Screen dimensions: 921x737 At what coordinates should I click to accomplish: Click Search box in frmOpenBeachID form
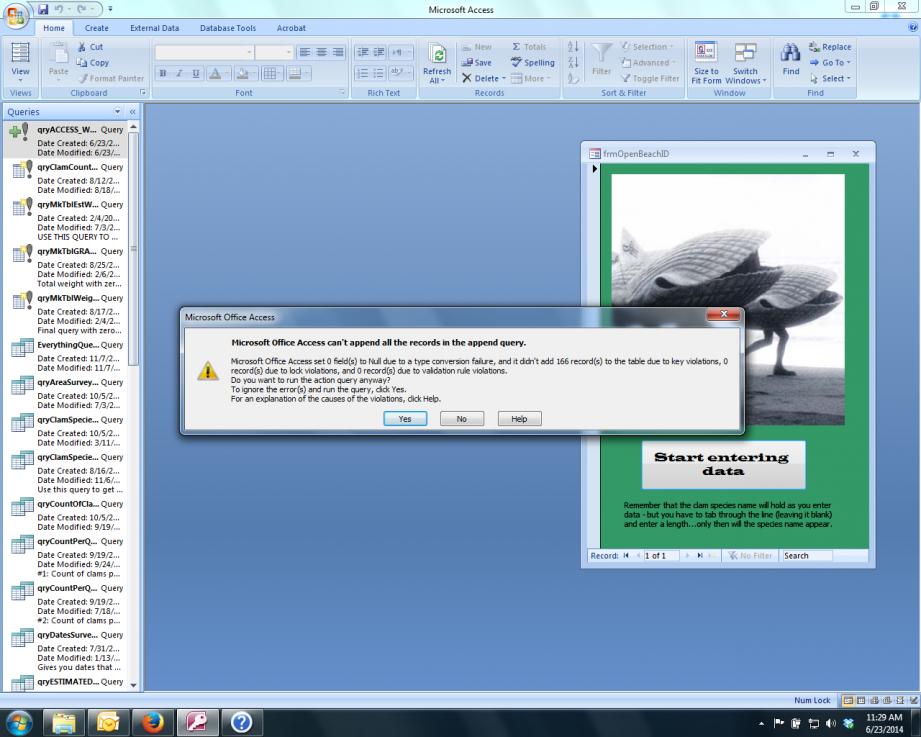[x=807, y=556]
